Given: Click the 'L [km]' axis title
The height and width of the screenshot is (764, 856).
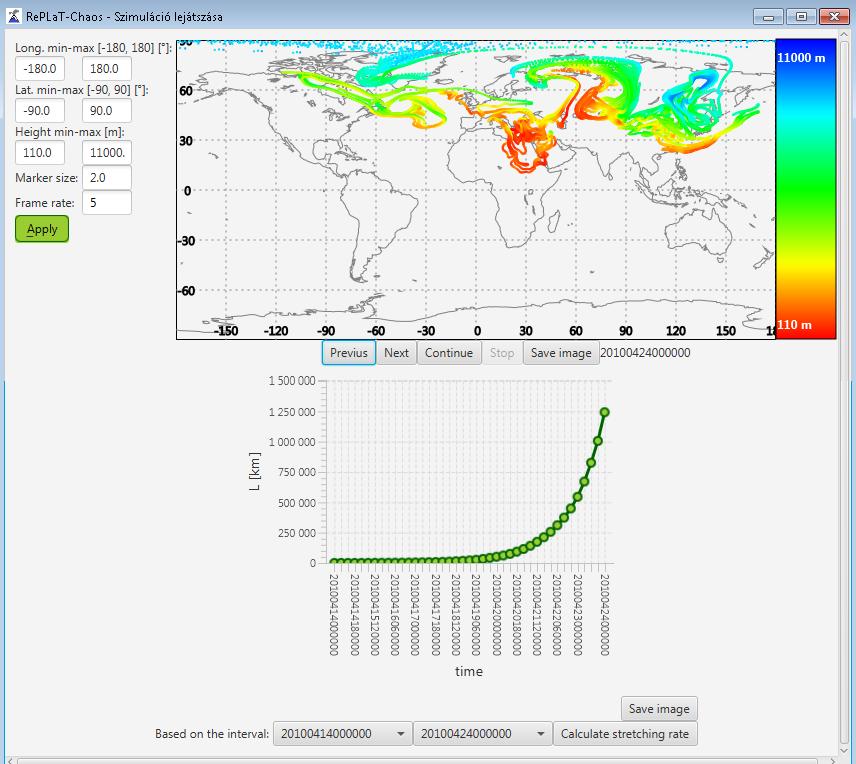Looking at the screenshot, I should pyautogui.click(x=254, y=471).
